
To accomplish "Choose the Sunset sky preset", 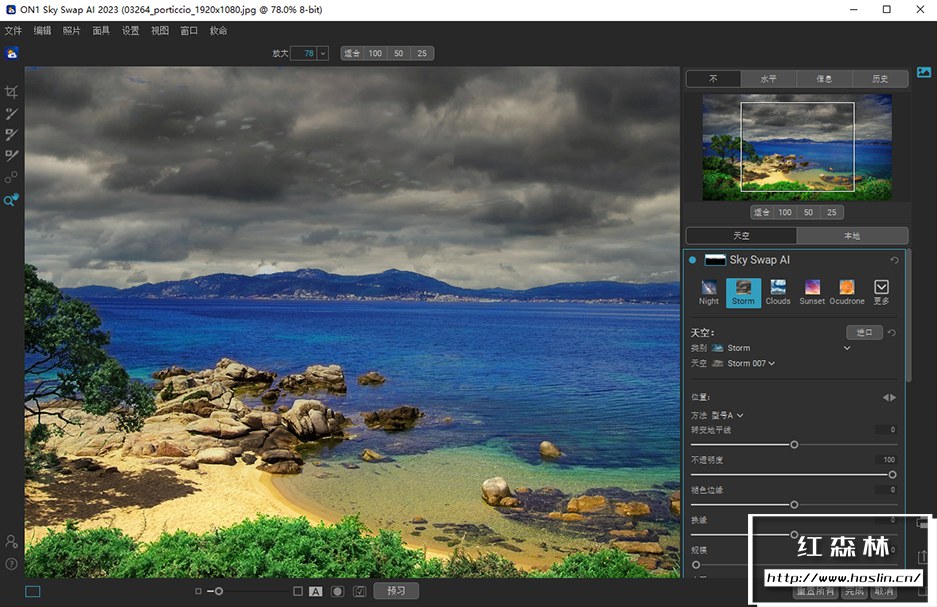I will tap(812, 291).
